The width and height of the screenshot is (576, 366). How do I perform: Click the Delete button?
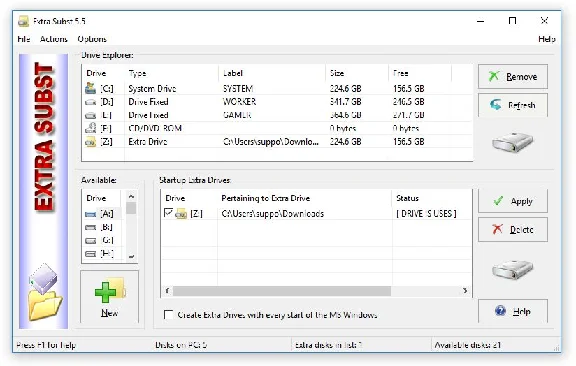[513, 229]
